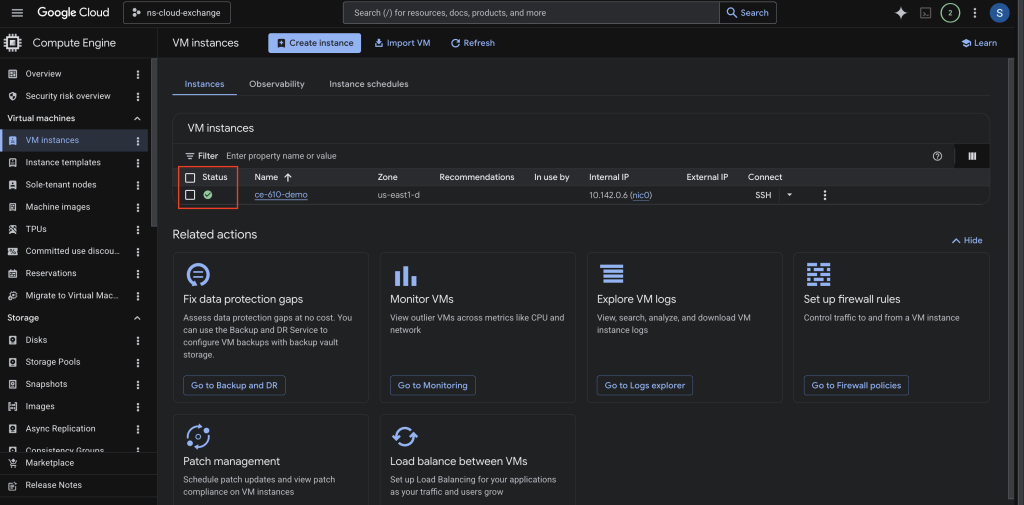Click Explore VM logs list icon
The width and height of the screenshot is (1024, 505).
(x=612, y=274)
